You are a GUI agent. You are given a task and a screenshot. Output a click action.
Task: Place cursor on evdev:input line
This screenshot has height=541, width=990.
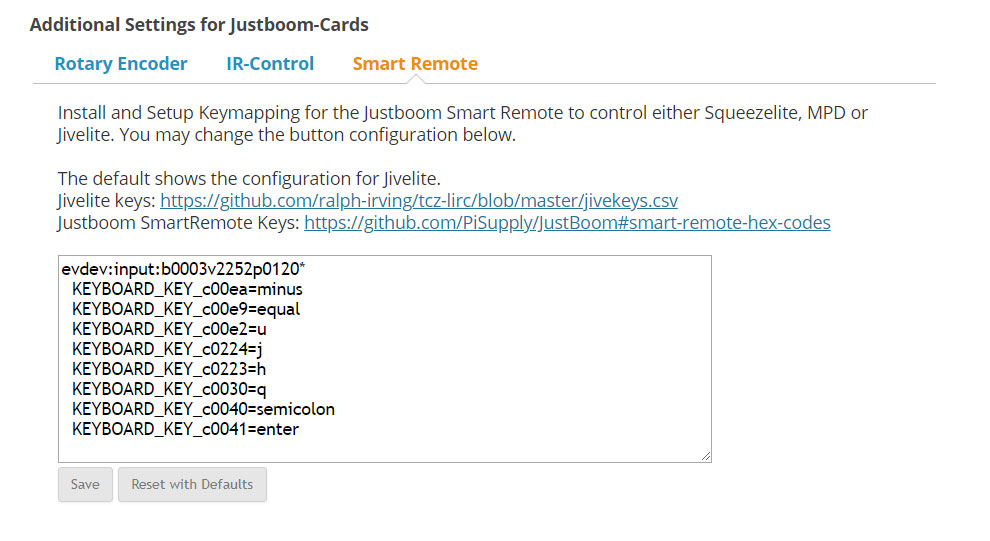[x=183, y=269]
